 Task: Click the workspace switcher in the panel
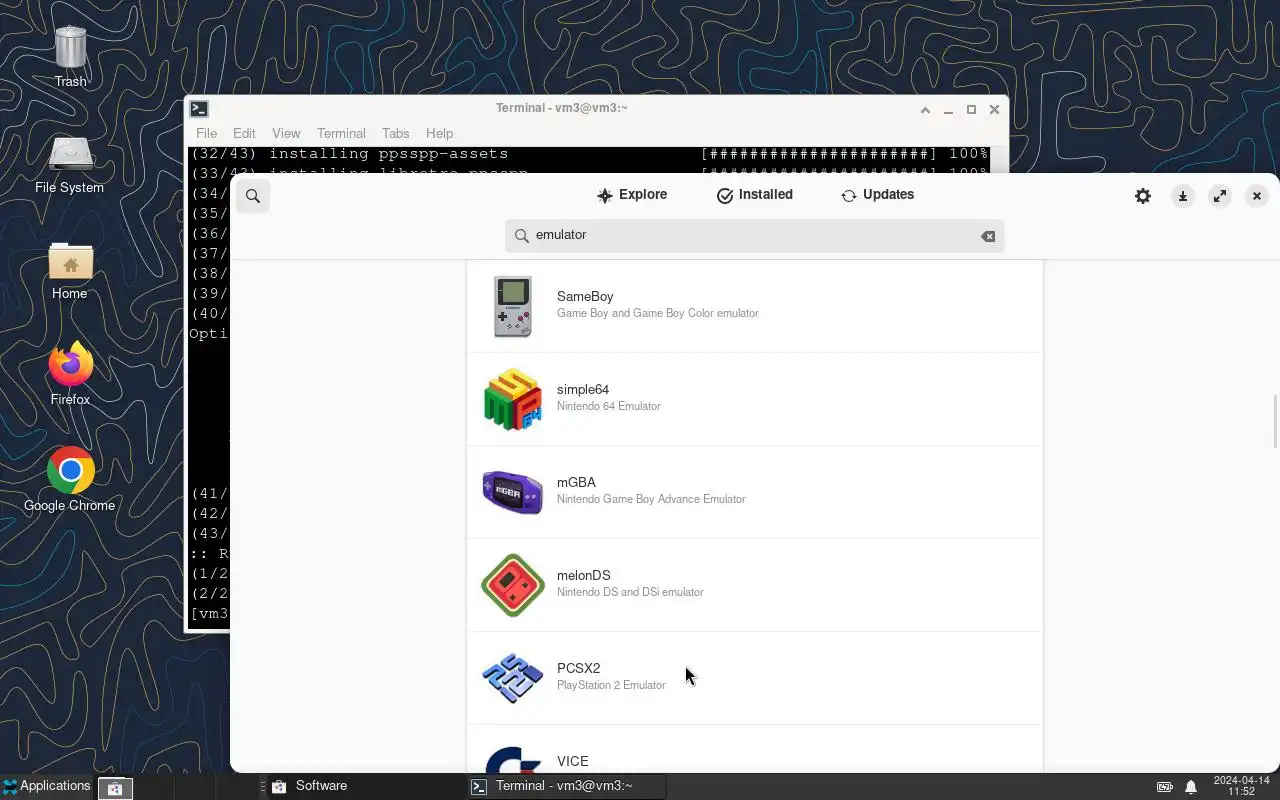tap(115, 788)
